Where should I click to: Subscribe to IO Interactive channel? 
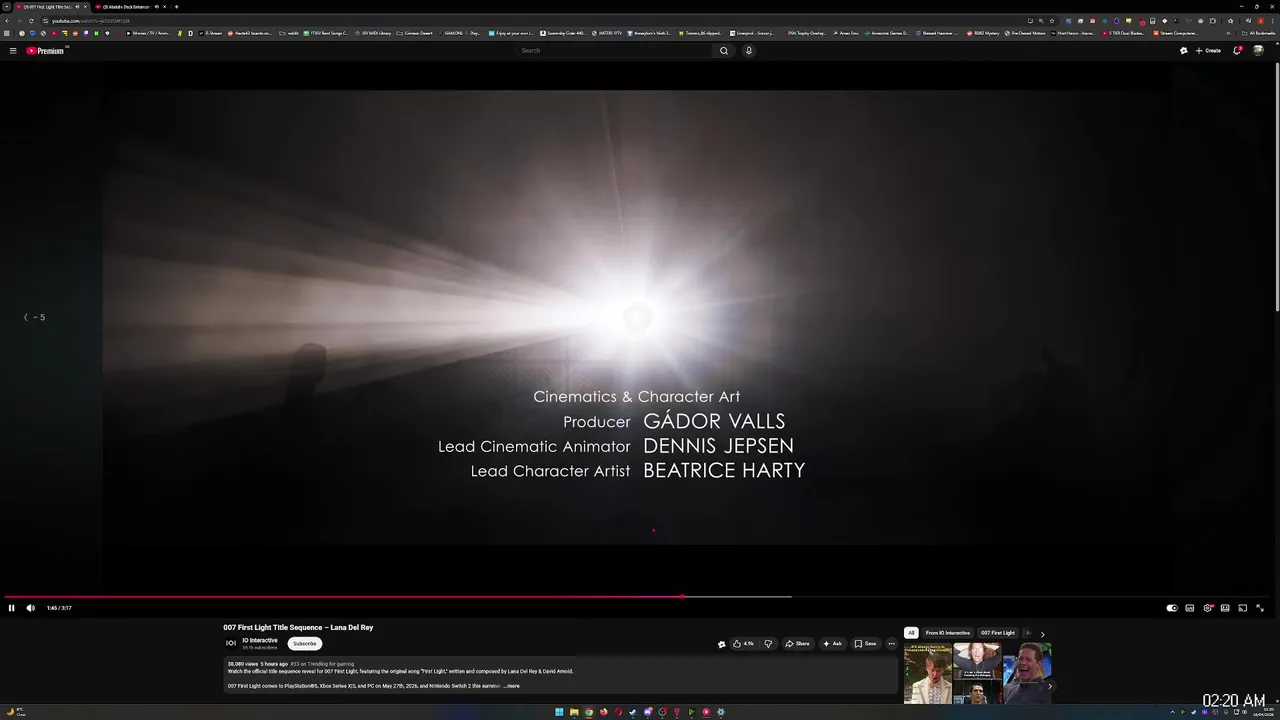(305, 643)
